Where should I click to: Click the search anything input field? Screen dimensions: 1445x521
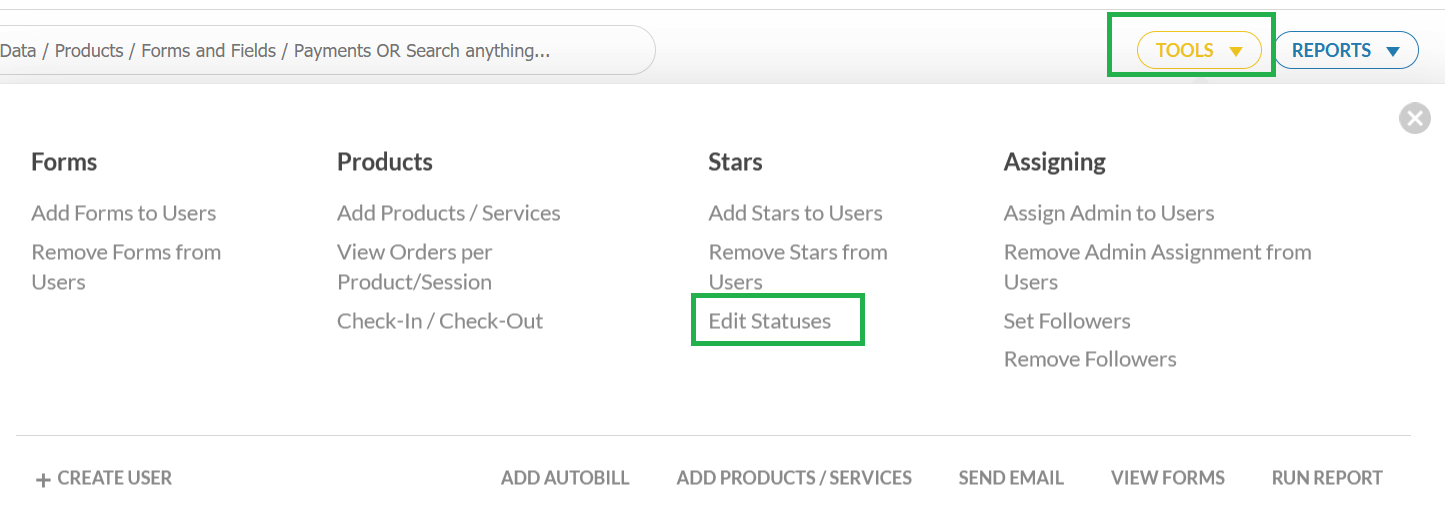(x=320, y=50)
